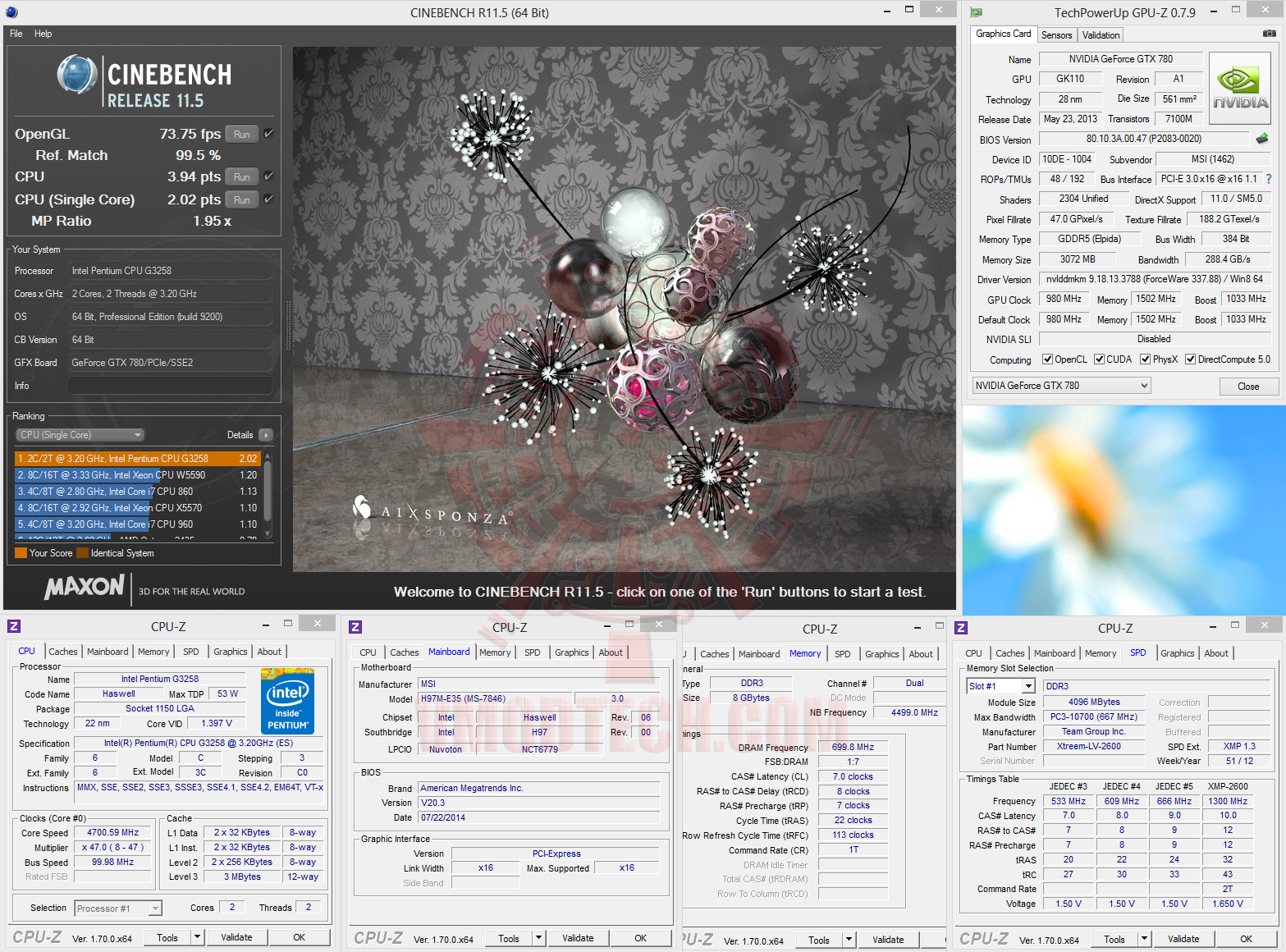The width and height of the screenshot is (1286, 952).
Task: Click the Identical System legend swatch
Action: [82, 553]
